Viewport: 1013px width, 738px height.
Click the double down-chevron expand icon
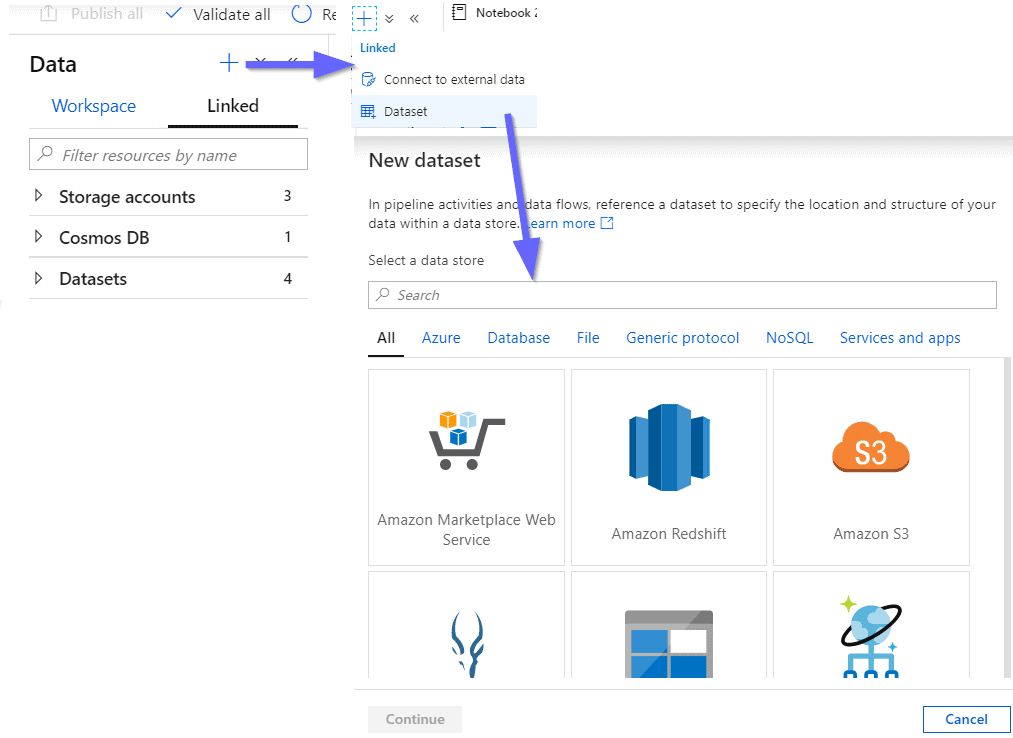pyautogui.click(x=389, y=19)
